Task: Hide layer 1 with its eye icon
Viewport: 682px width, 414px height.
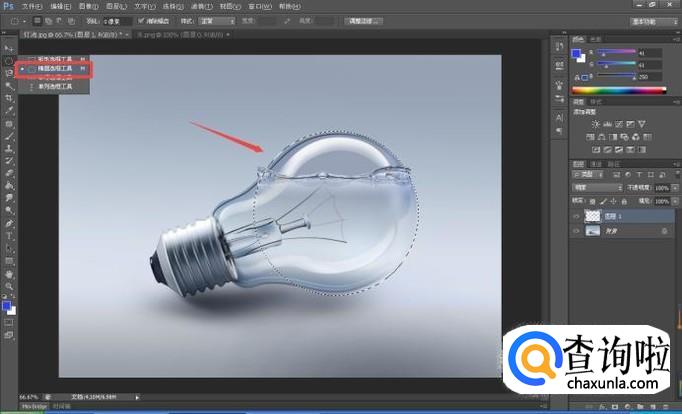Action: [x=577, y=214]
